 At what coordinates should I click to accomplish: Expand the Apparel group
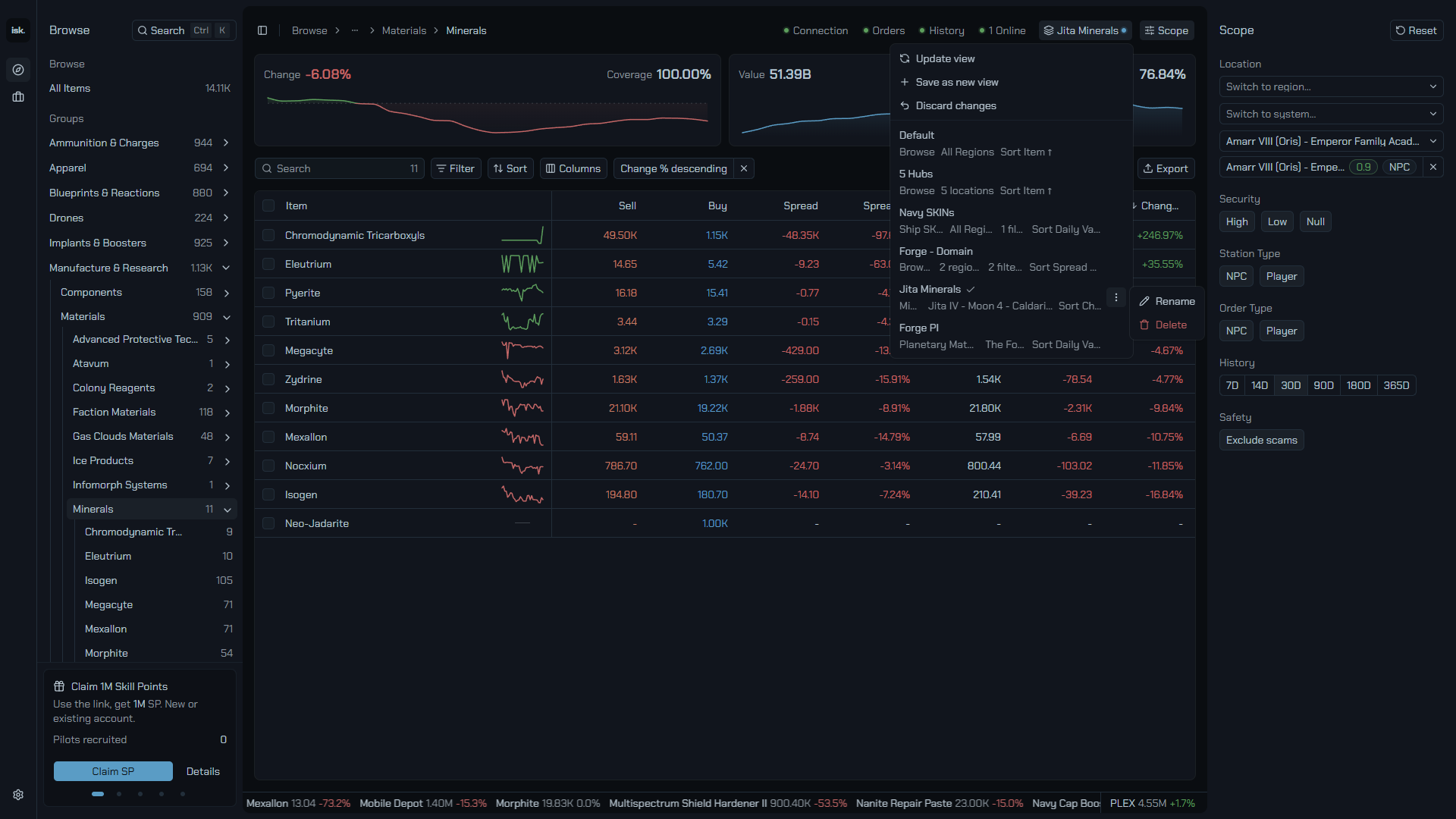(x=226, y=168)
